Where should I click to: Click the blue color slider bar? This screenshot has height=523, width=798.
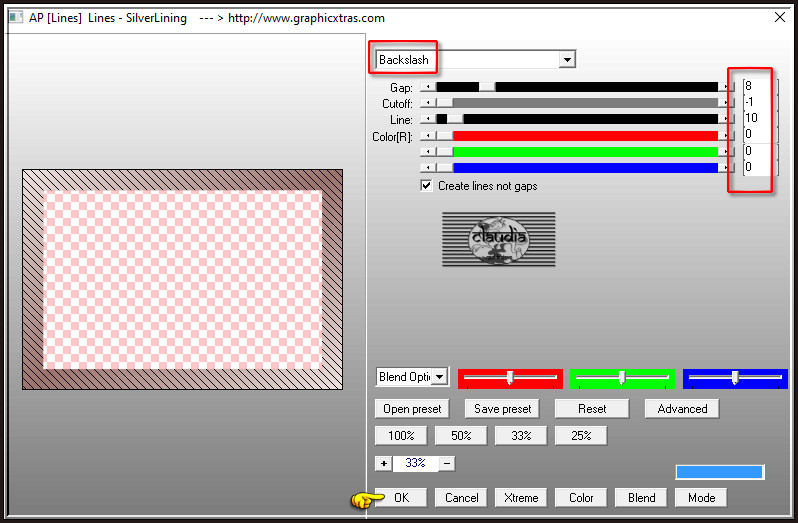coord(585,167)
